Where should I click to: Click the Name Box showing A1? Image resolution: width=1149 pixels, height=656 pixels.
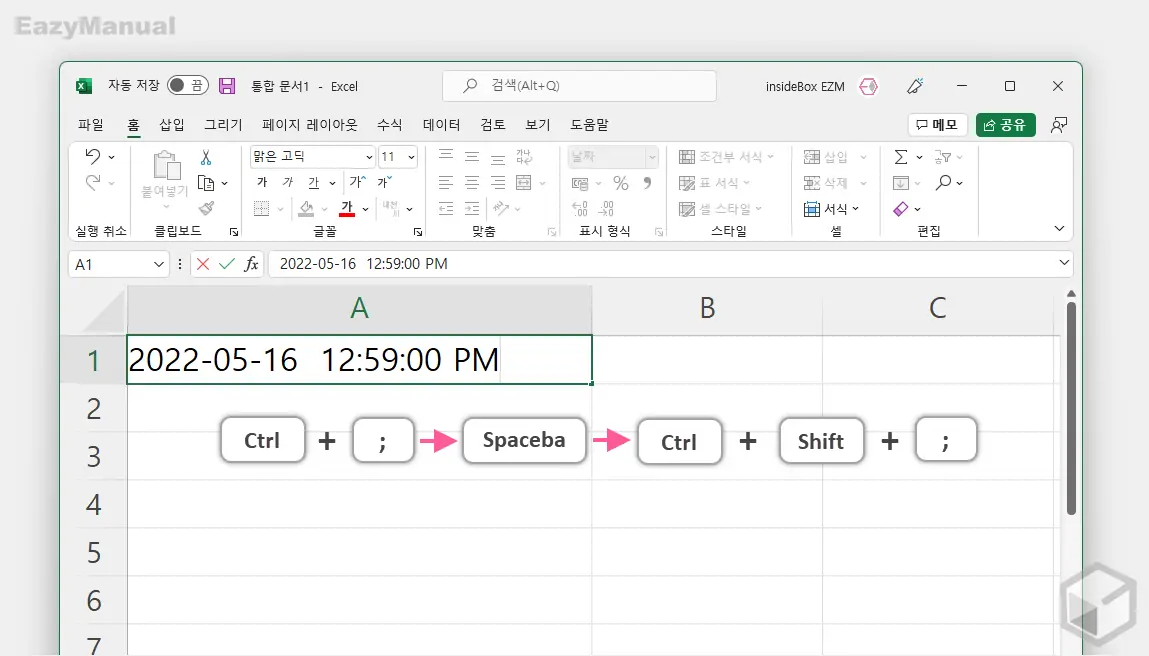click(x=110, y=263)
